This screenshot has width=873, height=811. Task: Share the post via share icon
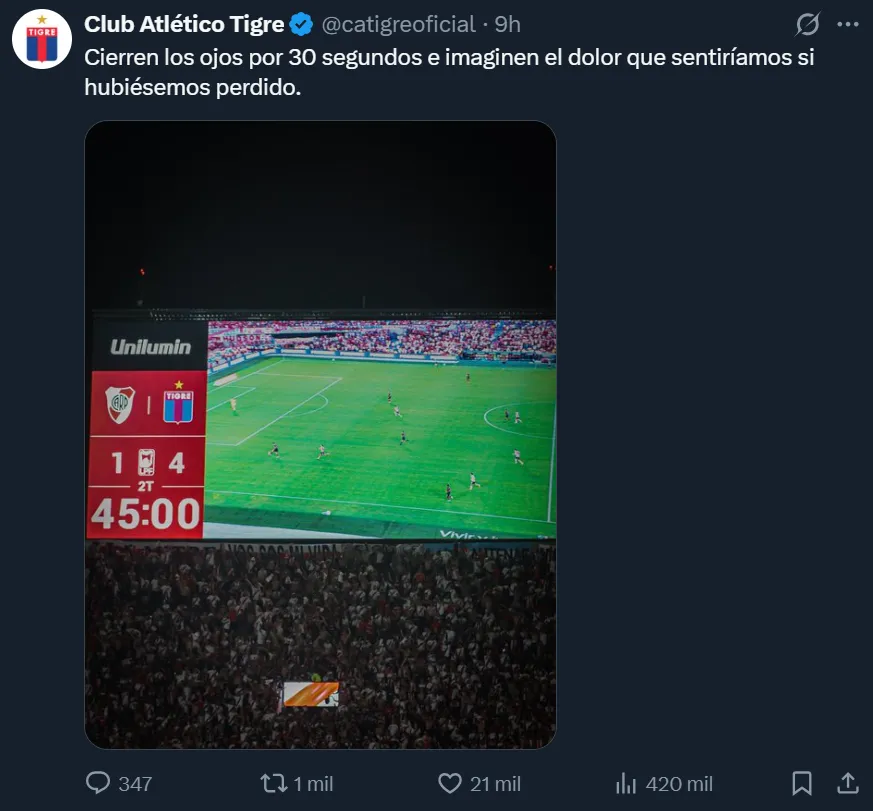click(846, 782)
